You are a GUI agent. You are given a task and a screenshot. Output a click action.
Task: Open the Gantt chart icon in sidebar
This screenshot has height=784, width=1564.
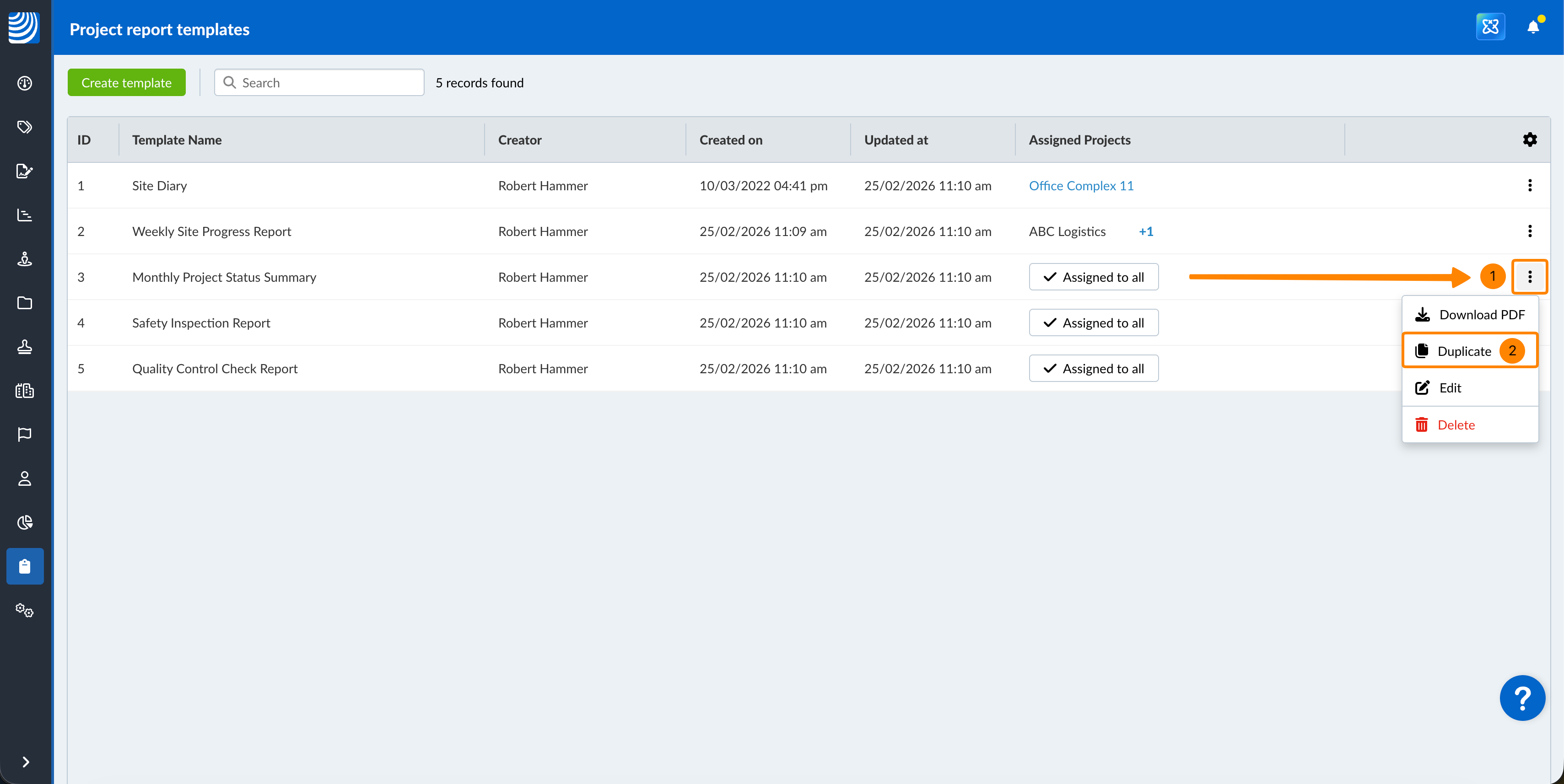[x=24, y=215]
